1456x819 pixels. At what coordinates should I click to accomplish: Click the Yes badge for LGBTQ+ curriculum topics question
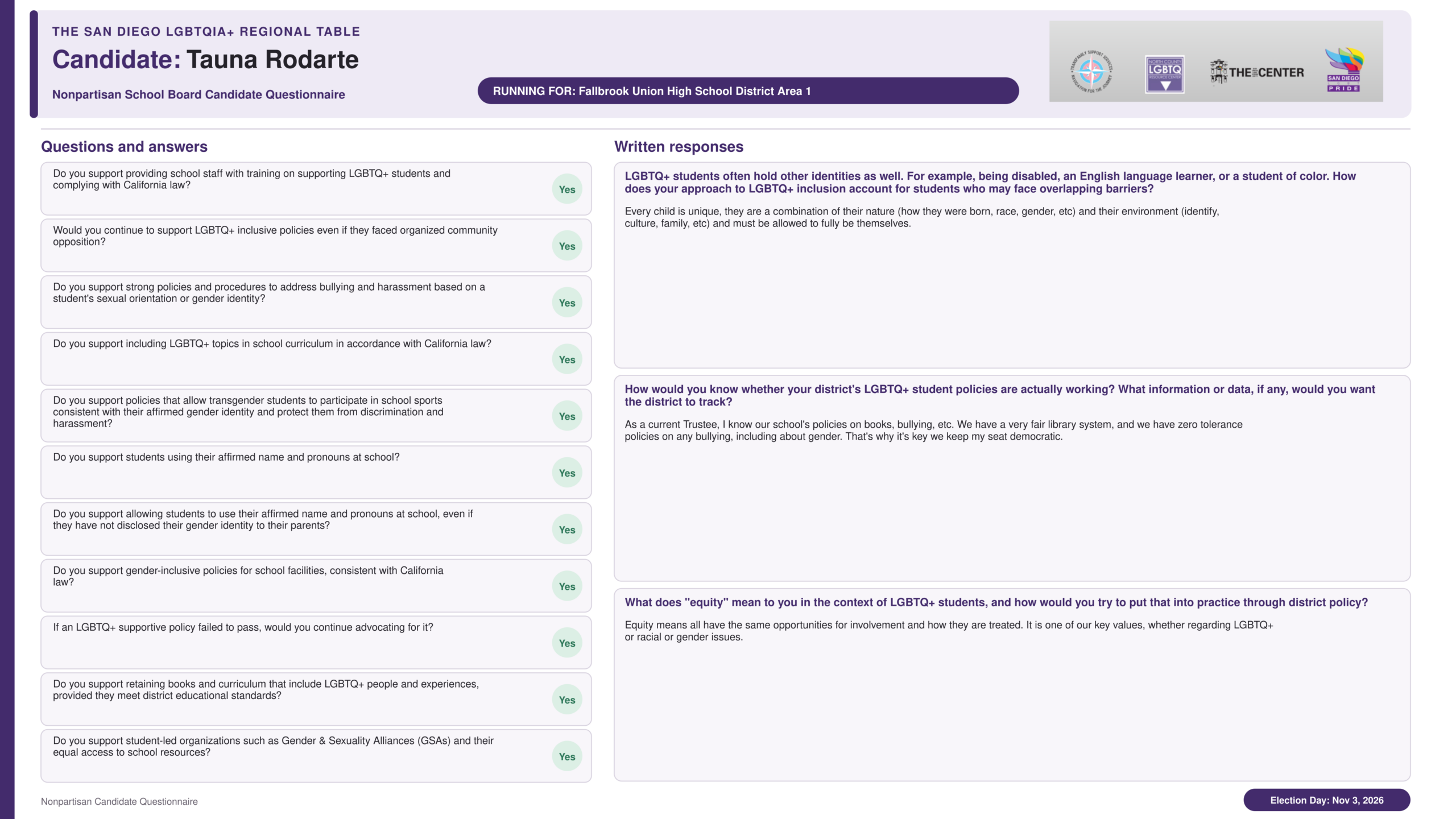(567, 359)
